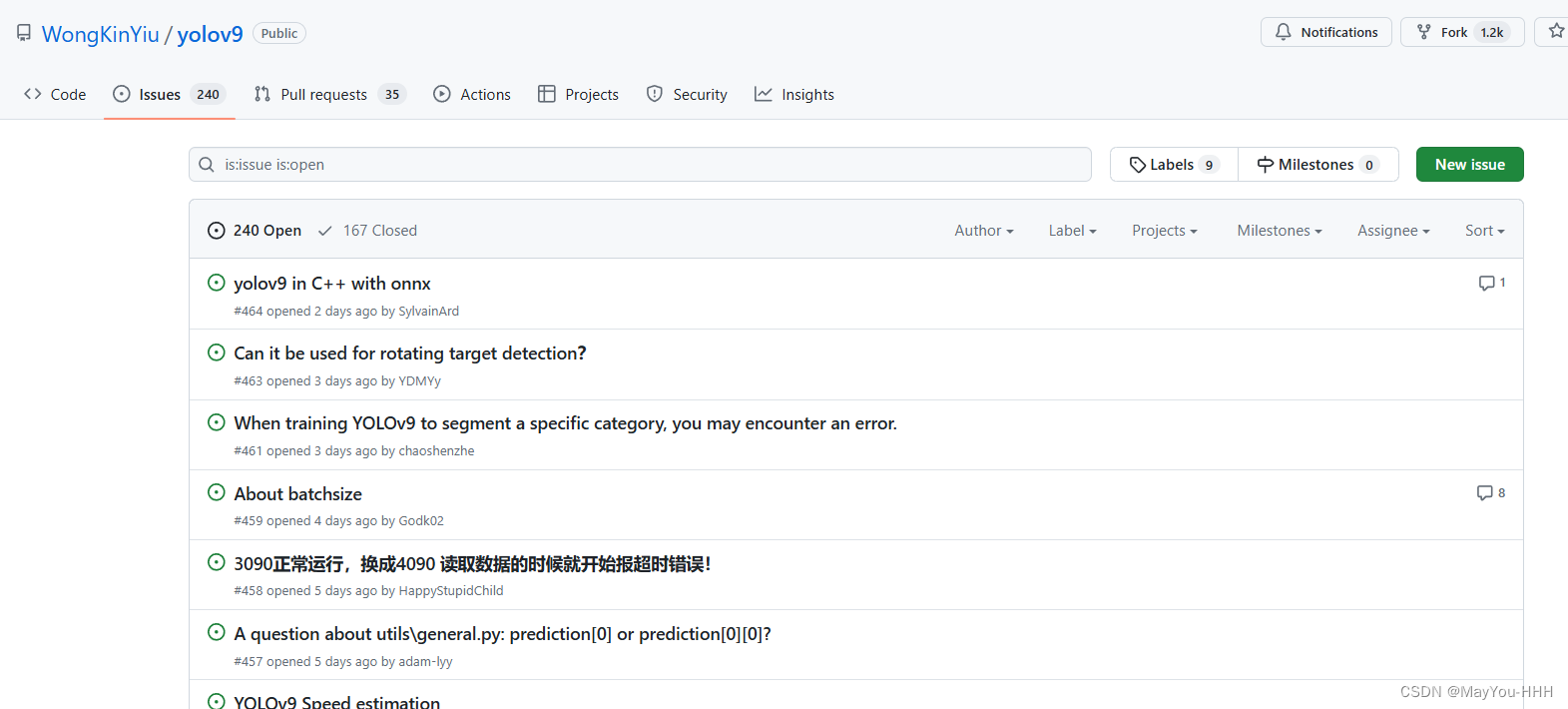
Task: Click the open-issue icon beside 'yolov9 in C++ with onnx'
Action: point(216,283)
